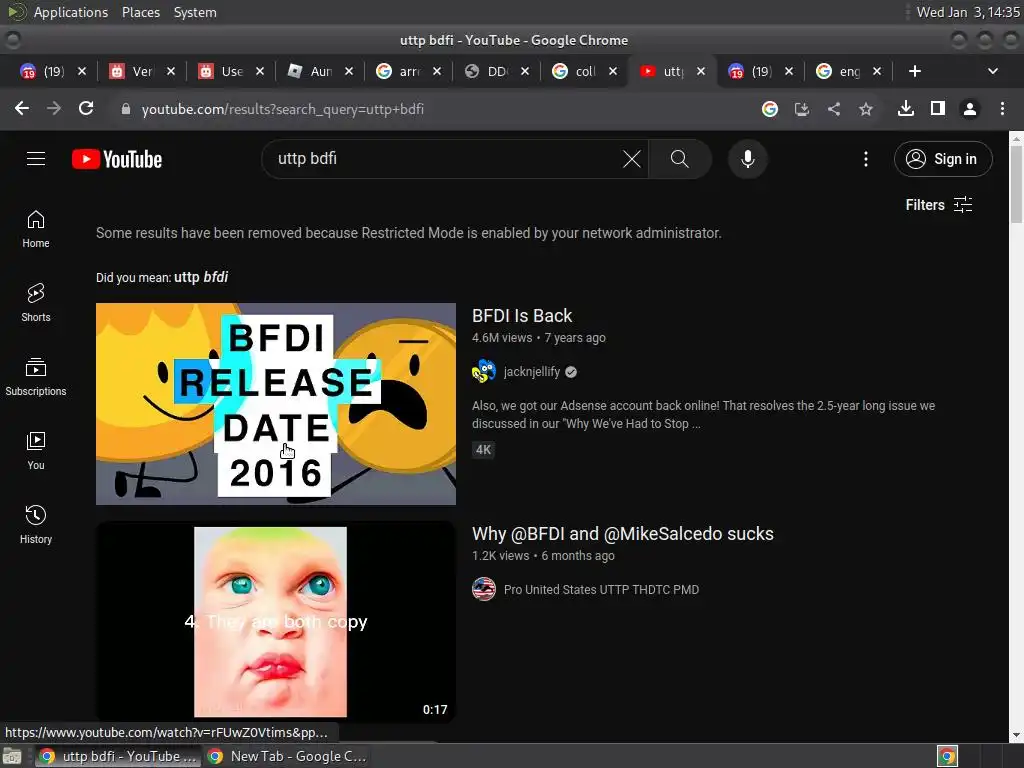The width and height of the screenshot is (1024, 768).
Task: Open the Chrome three-dot menu
Action: coord(1002,108)
